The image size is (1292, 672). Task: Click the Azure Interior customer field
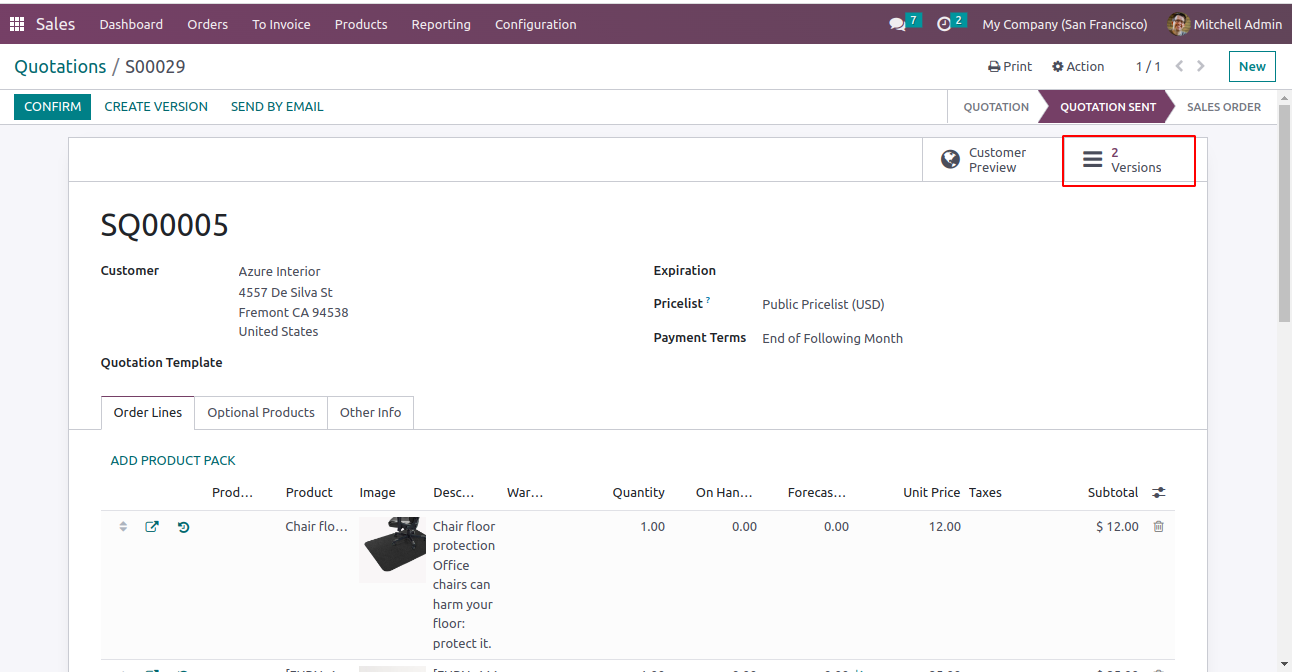(x=279, y=272)
